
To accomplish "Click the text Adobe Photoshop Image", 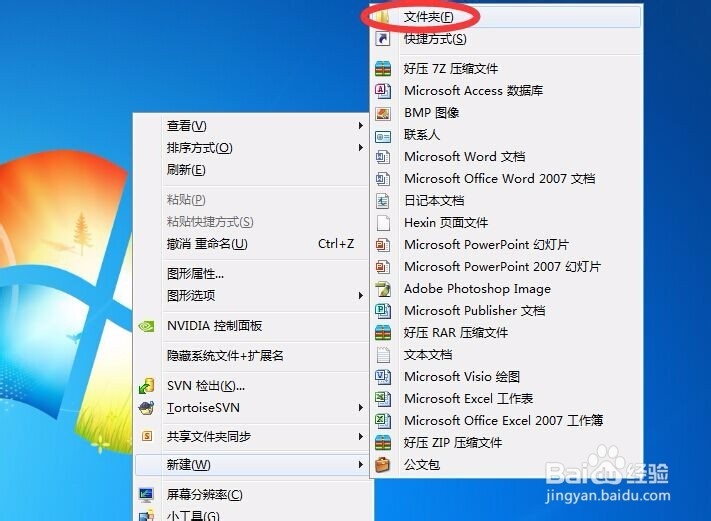I will click(477, 289).
